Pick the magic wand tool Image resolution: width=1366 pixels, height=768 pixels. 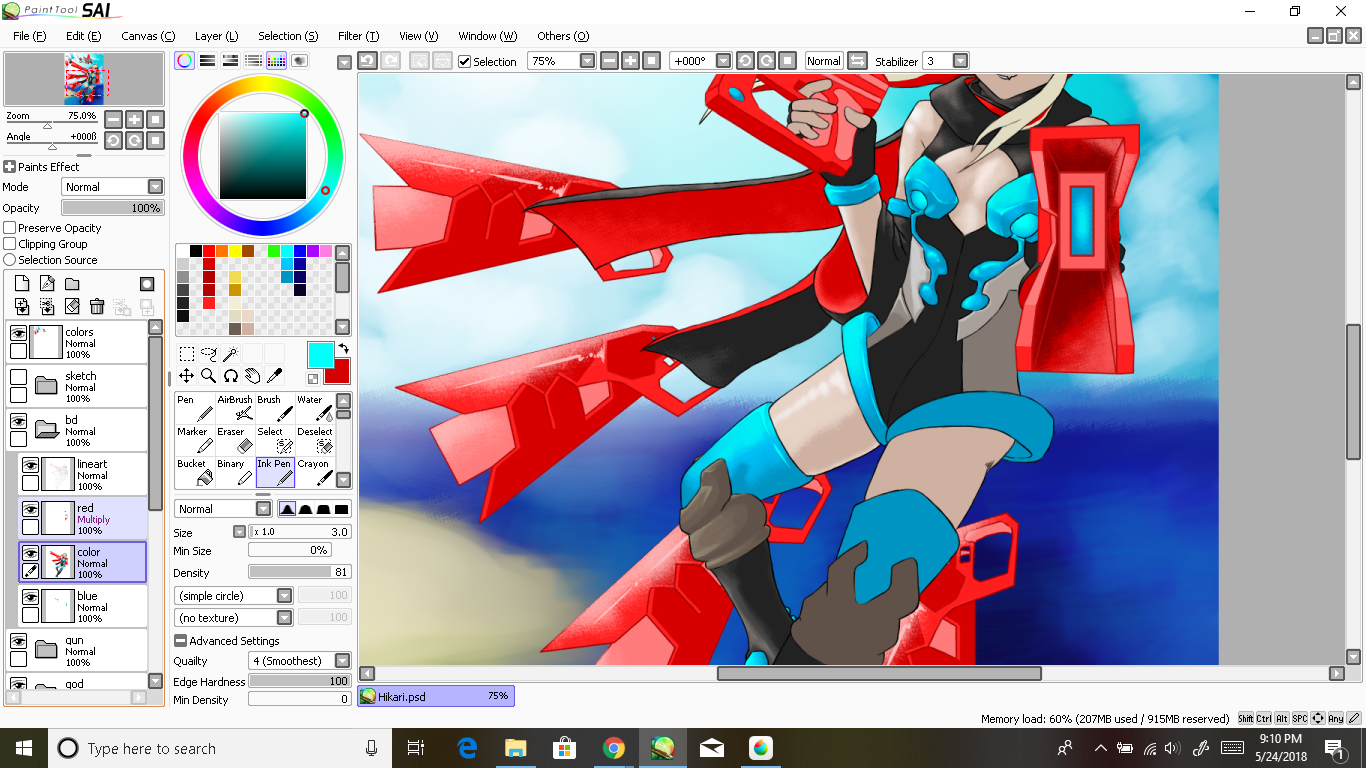click(230, 354)
